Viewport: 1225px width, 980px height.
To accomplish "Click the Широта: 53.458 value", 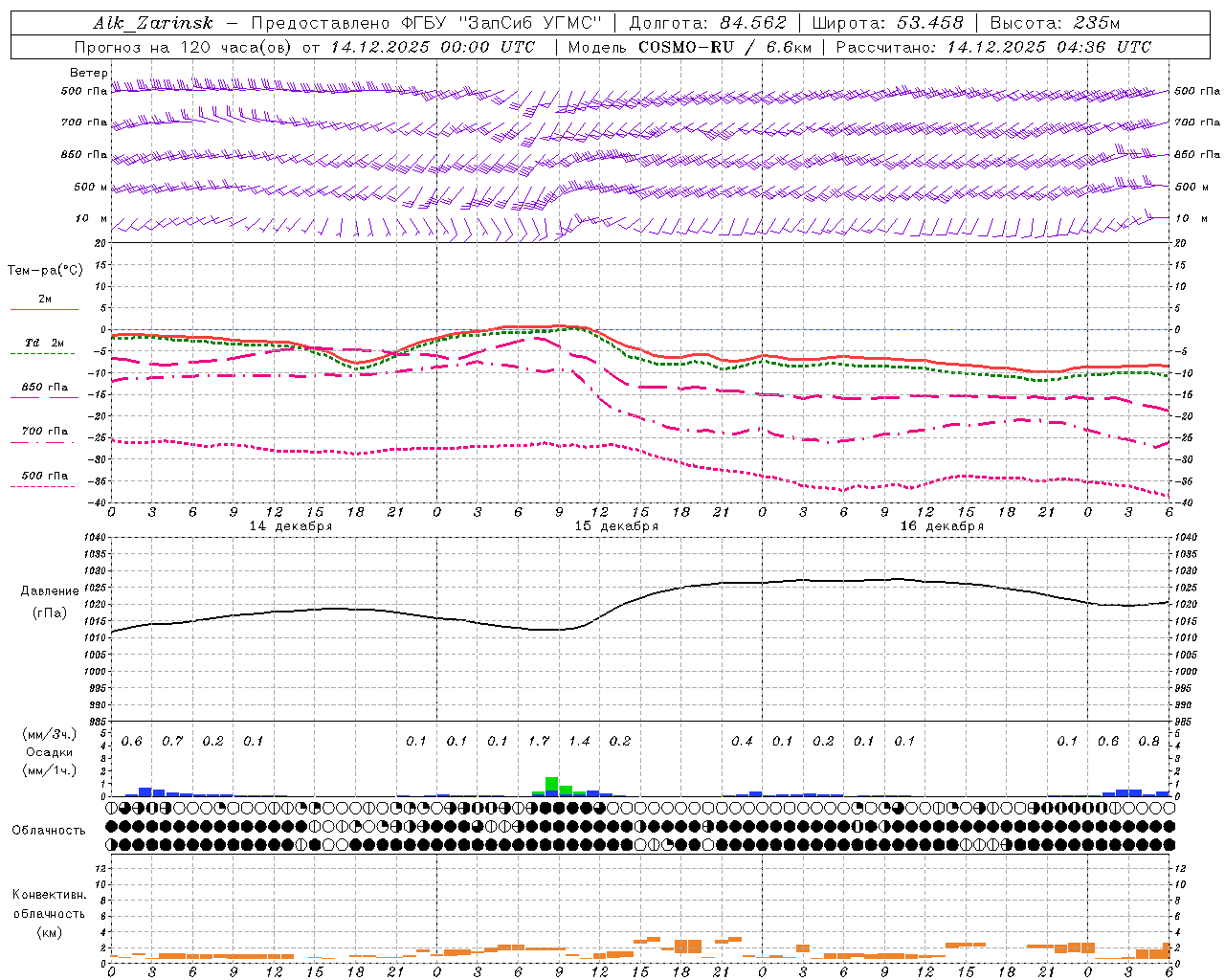I will point(887,24).
